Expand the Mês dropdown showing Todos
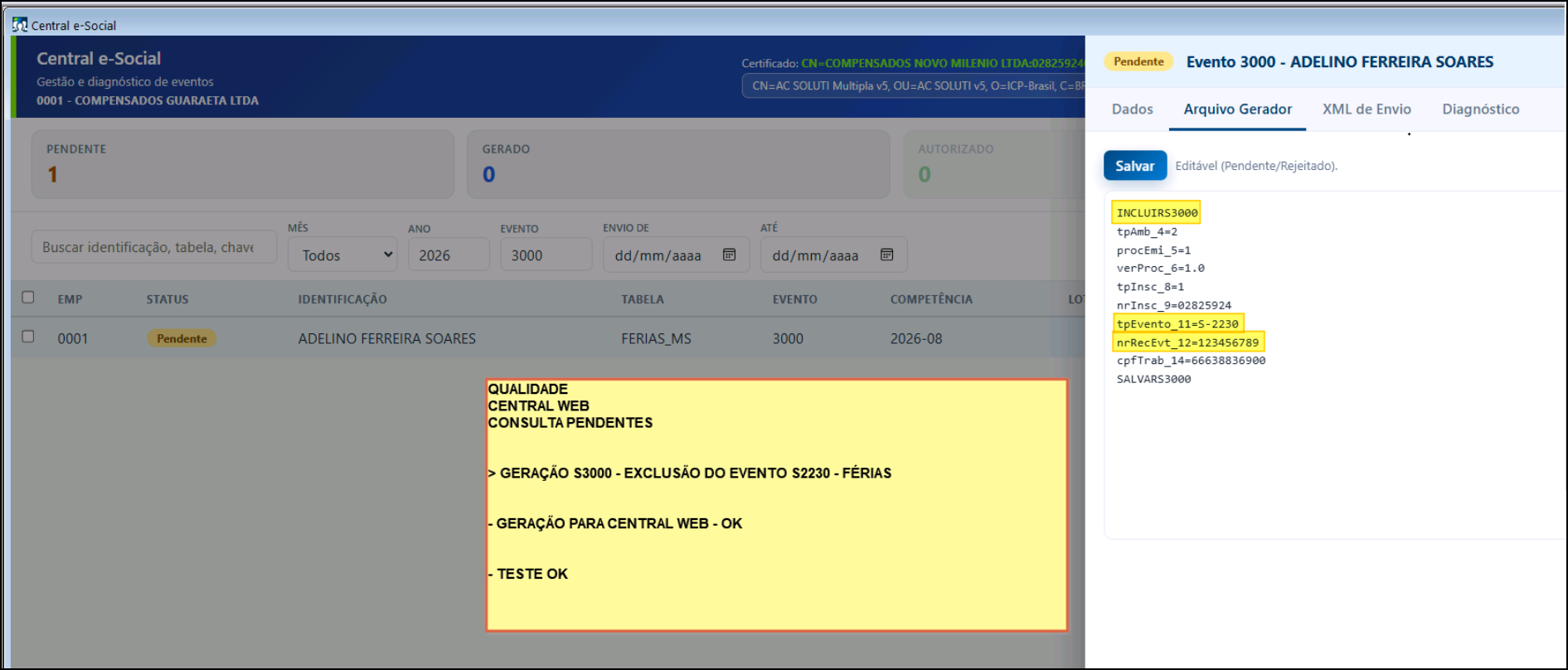The width and height of the screenshot is (1568, 670). coord(342,255)
